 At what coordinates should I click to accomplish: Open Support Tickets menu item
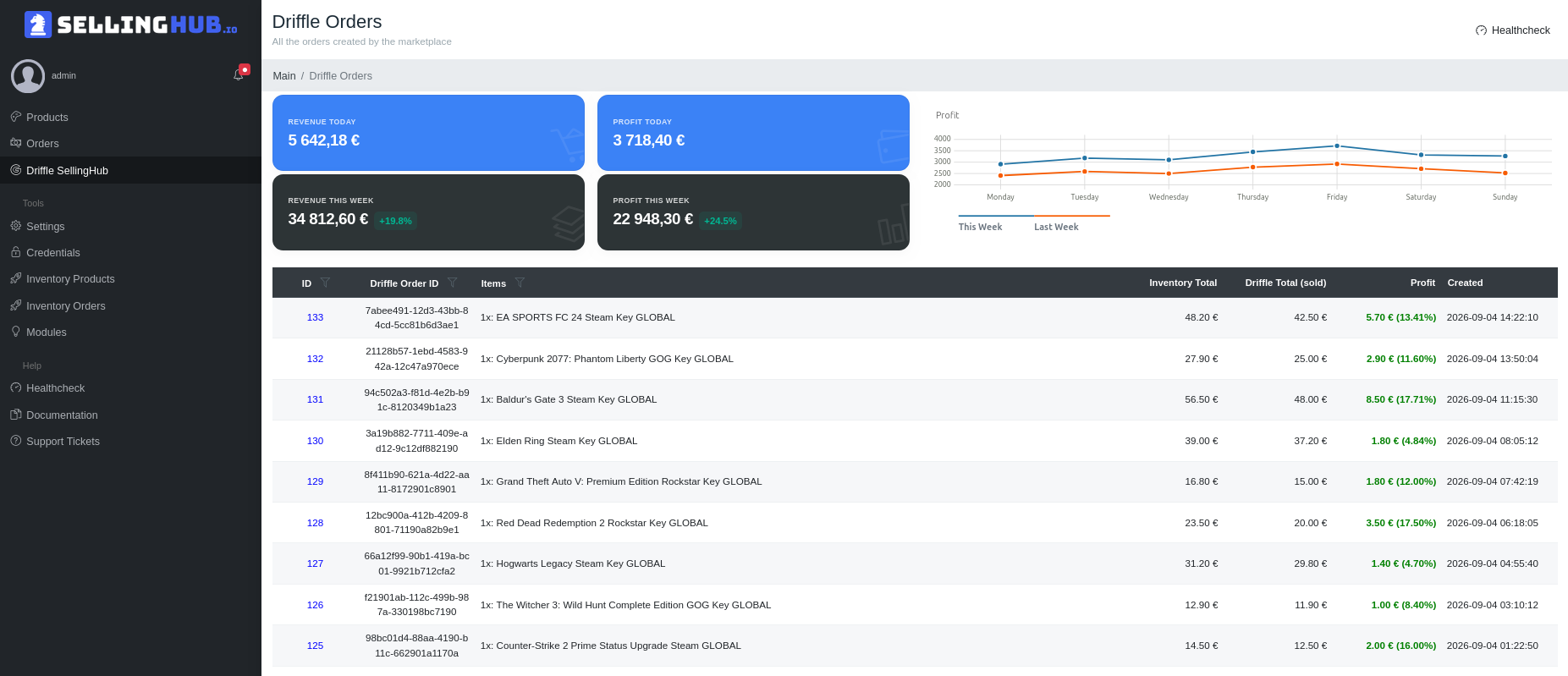[x=63, y=441]
